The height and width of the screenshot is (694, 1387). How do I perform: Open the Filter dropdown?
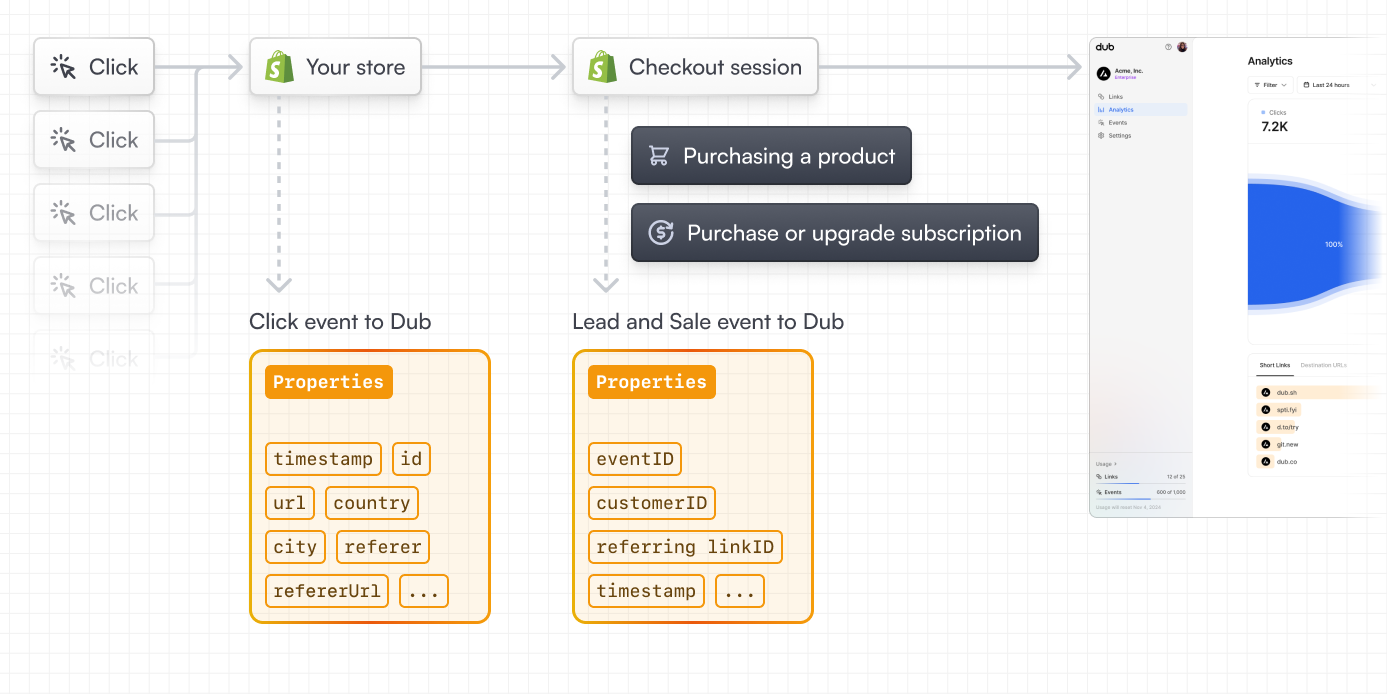[1270, 85]
